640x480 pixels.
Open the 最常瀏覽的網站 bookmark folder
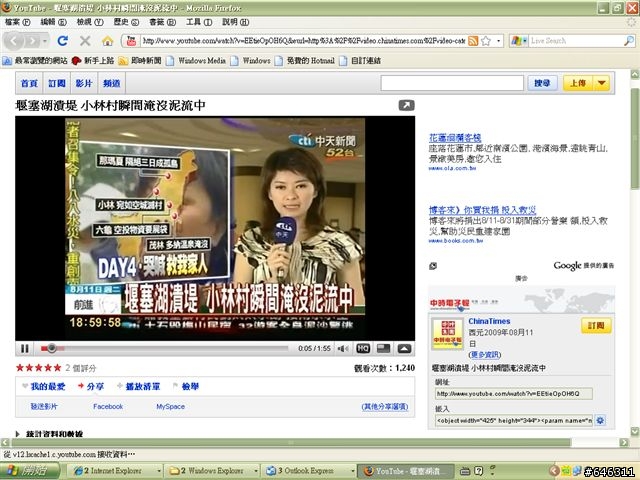(x=35, y=60)
